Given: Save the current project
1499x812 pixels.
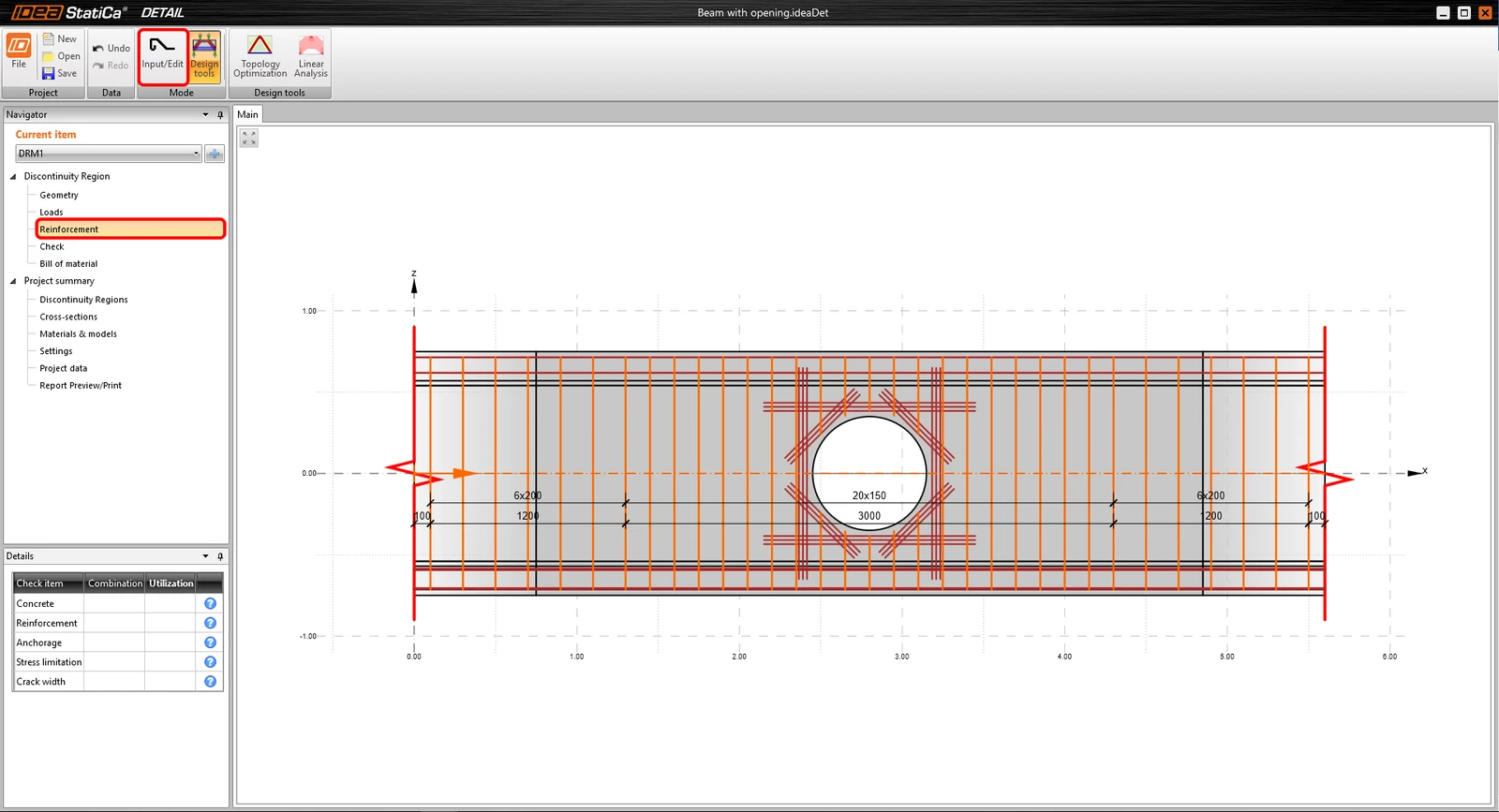Looking at the screenshot, I should 59,73.
